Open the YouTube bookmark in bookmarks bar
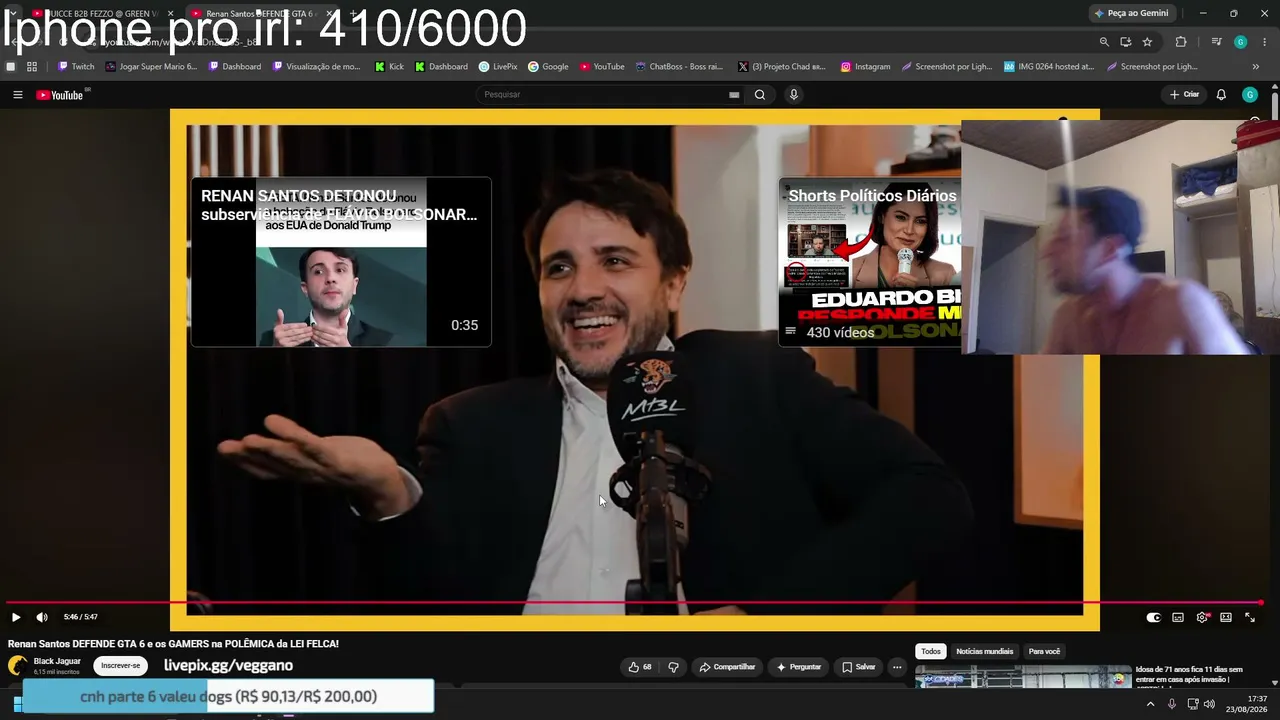The image size is (1280, 720). (601, 67)
